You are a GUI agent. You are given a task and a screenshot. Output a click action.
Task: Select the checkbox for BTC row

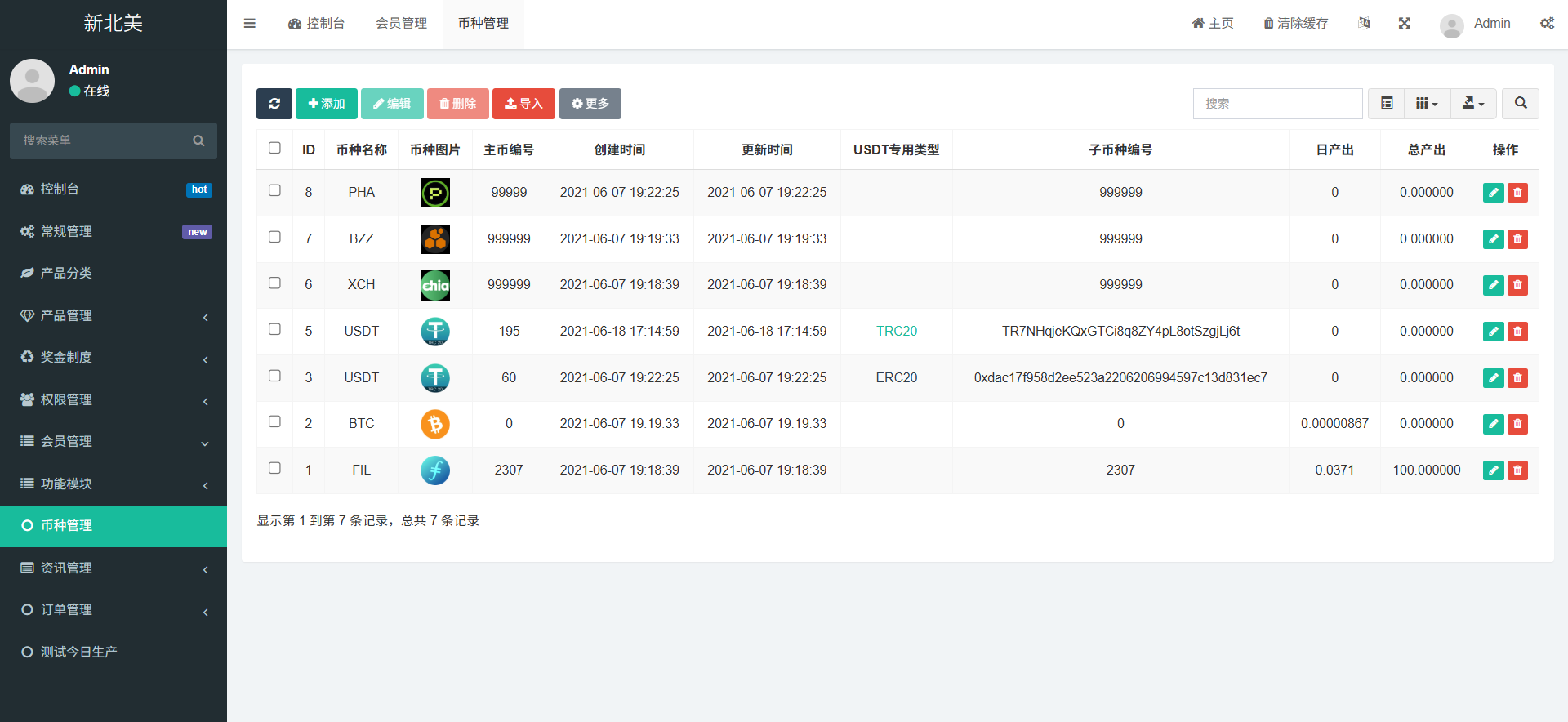pyautogui.click(x=274, y=422)
